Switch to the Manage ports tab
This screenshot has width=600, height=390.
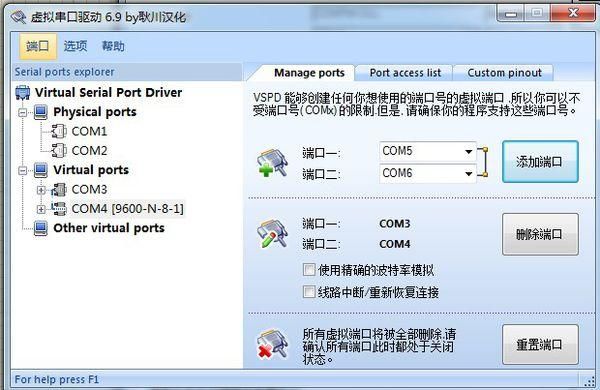click(309, 73)
